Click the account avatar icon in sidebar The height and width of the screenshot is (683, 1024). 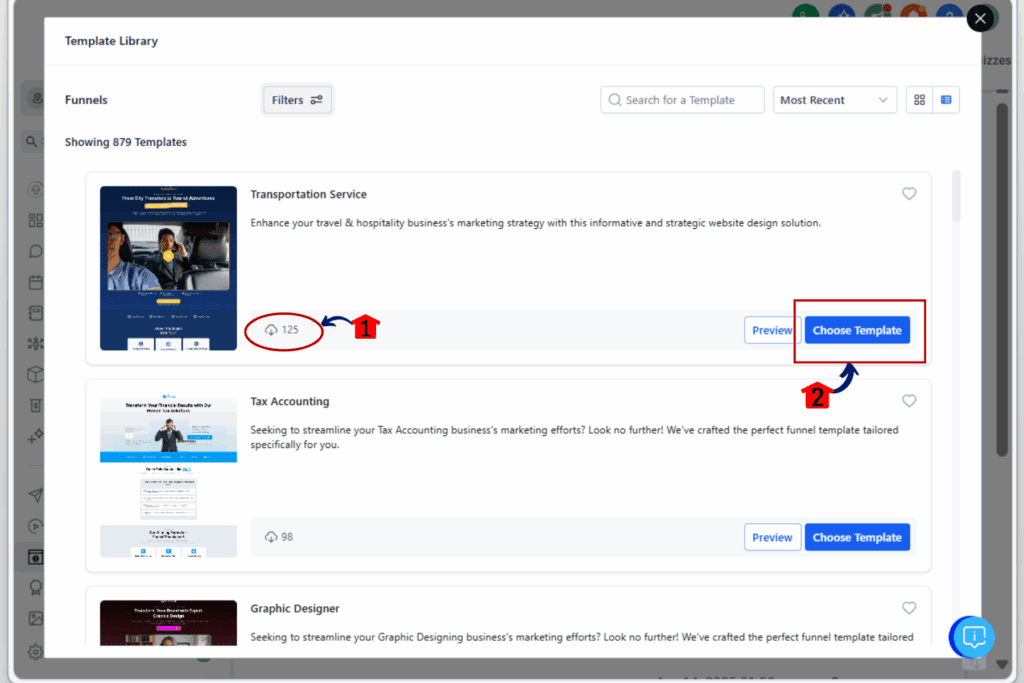[x=37, y=98]
